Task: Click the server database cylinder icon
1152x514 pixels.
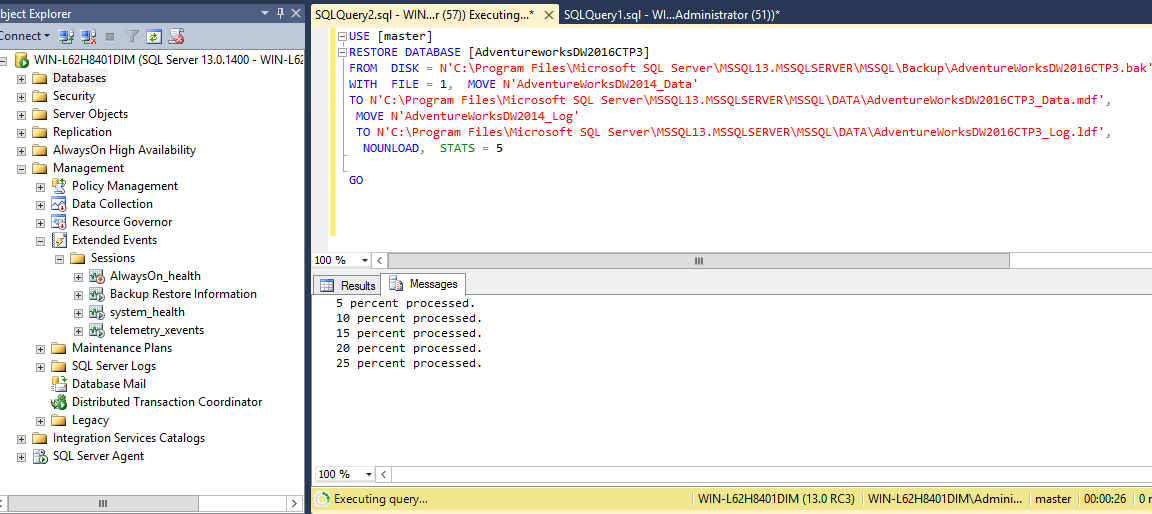Action: coord(21,60)
